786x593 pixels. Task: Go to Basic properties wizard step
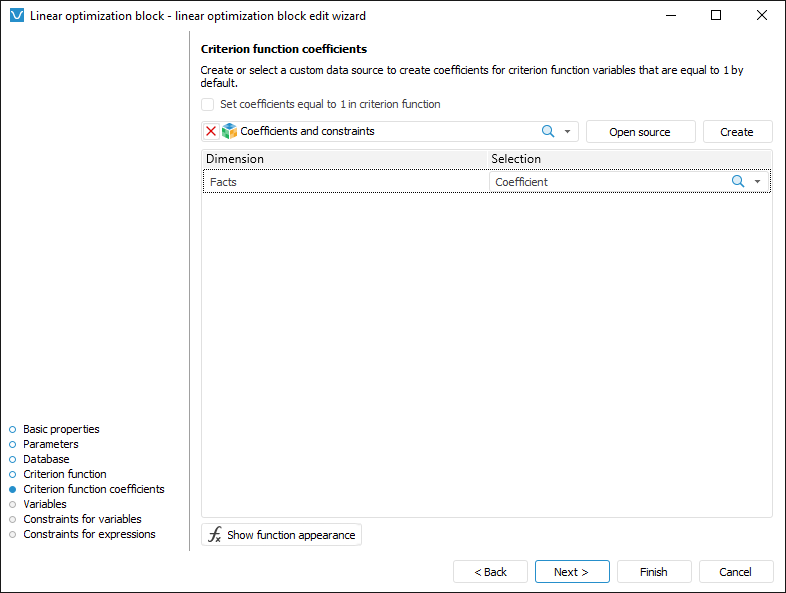(x=61, y=429)
